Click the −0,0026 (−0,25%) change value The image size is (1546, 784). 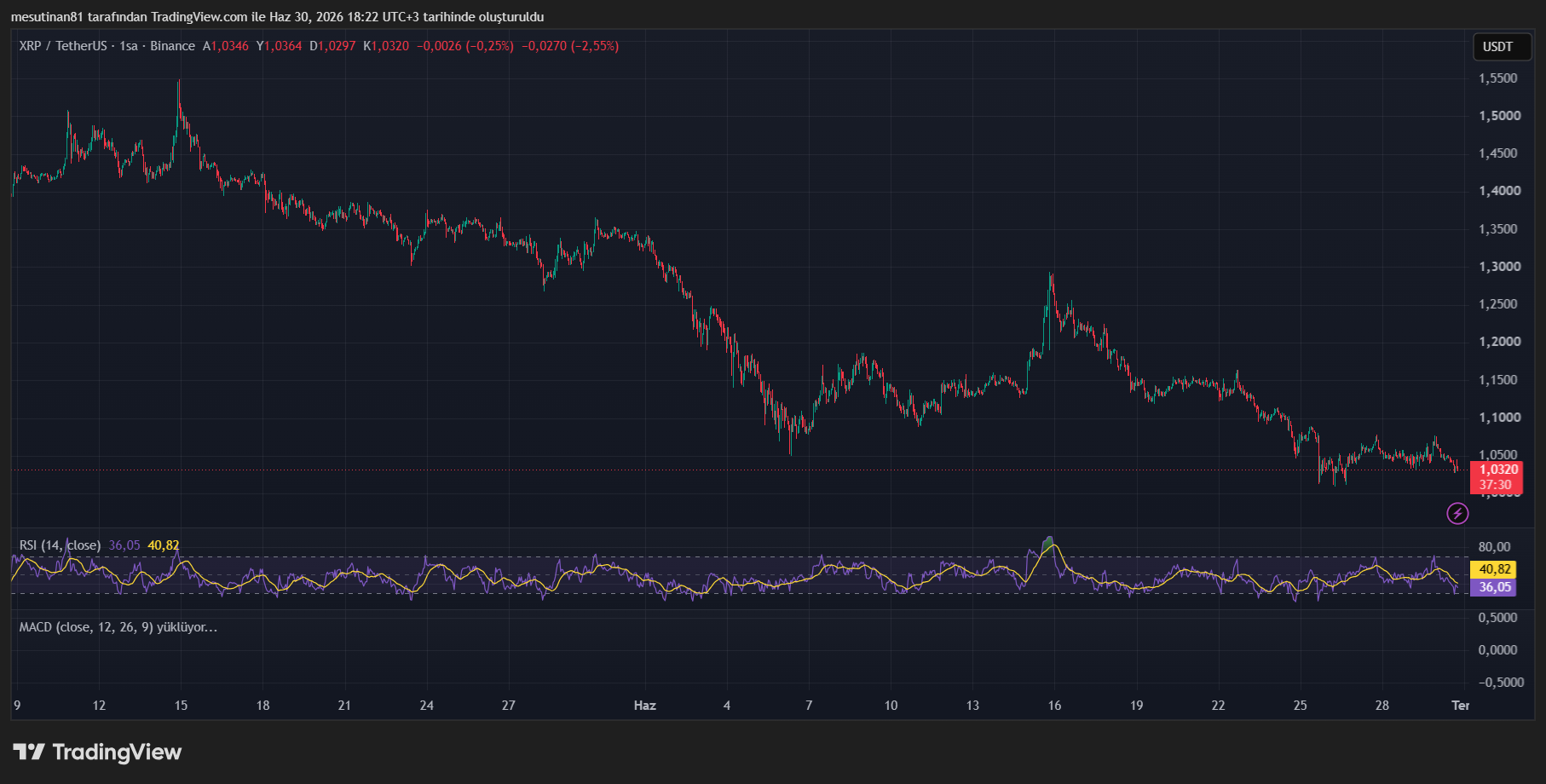[465, 46]
